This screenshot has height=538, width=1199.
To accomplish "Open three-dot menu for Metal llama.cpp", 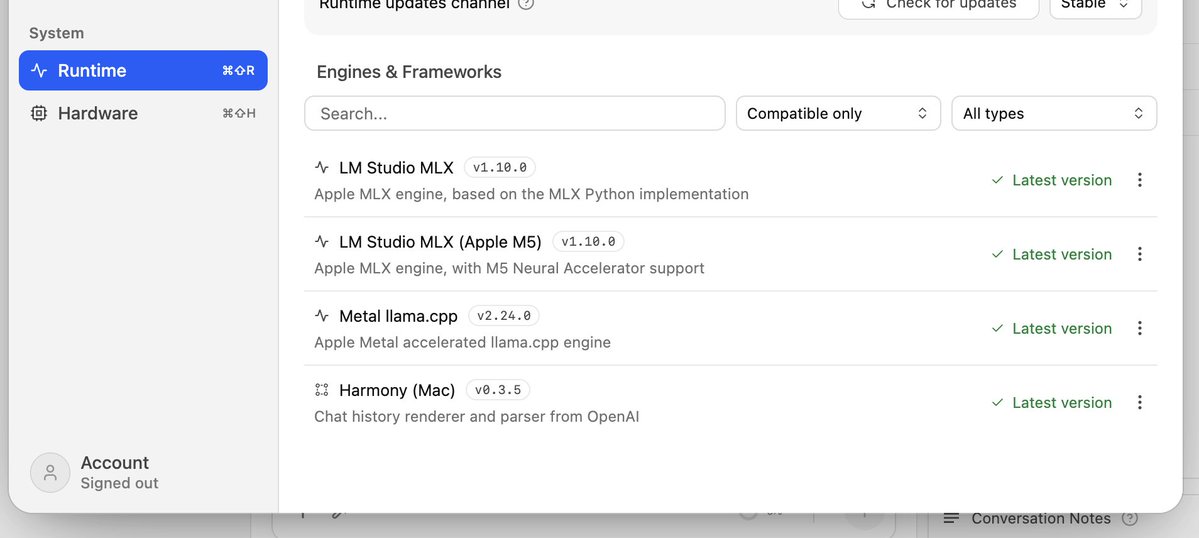I will (x=1139, y=329).
